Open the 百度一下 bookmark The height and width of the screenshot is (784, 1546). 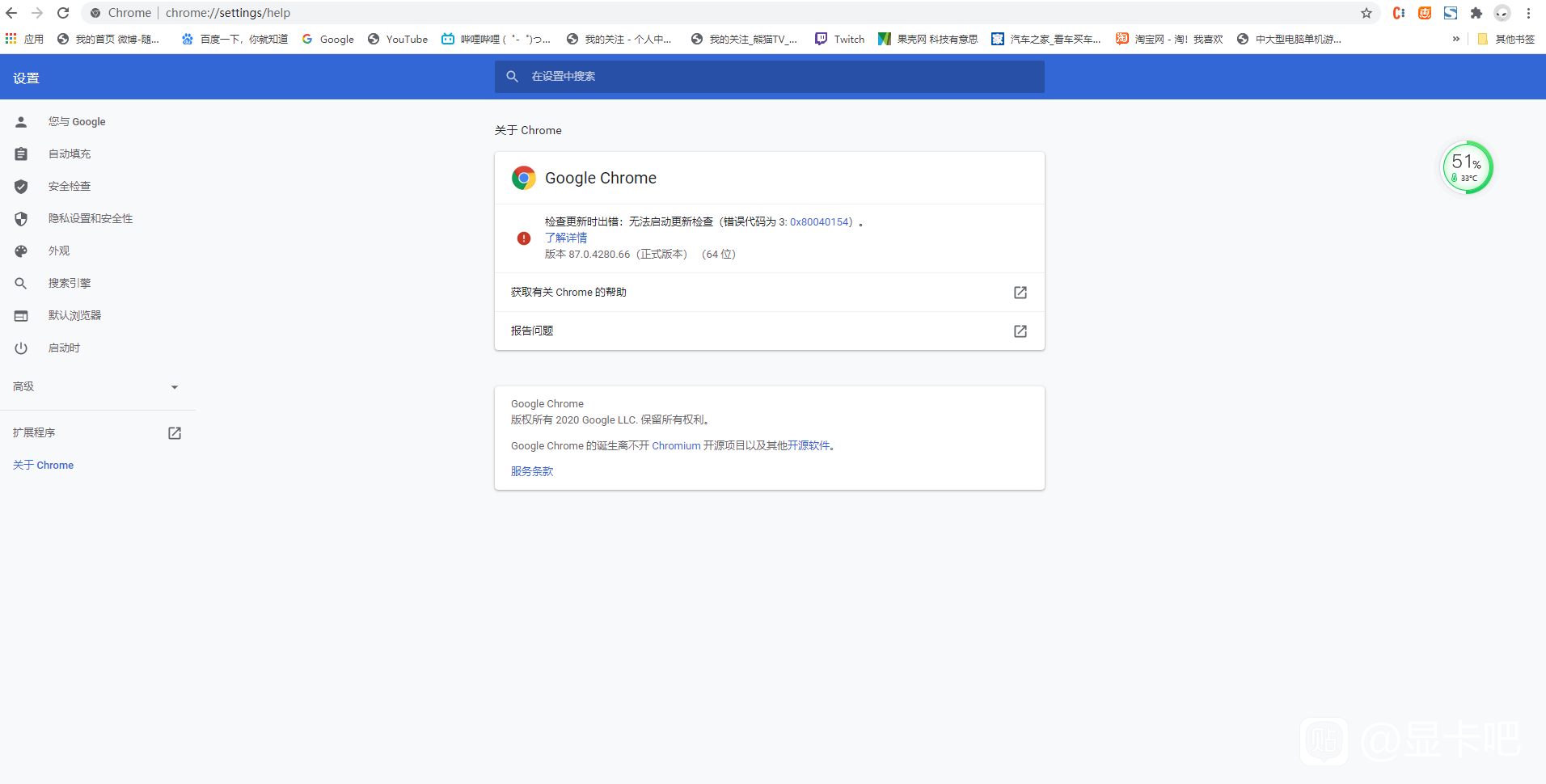tap(234, 39)
